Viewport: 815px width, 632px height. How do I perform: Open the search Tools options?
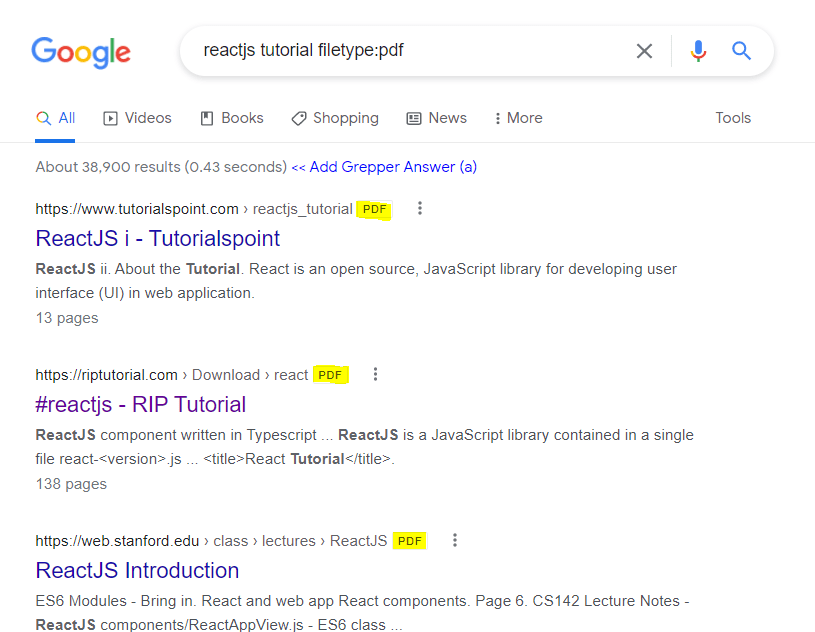(x=733, y=118)
